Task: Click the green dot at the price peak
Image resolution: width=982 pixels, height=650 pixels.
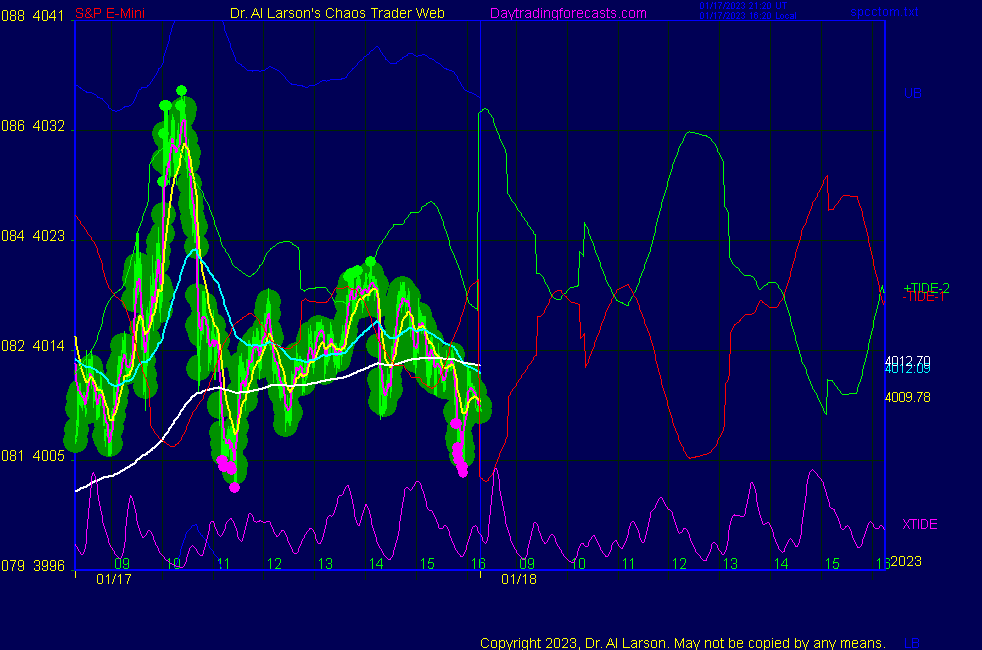Action: [x=181, y=90]
